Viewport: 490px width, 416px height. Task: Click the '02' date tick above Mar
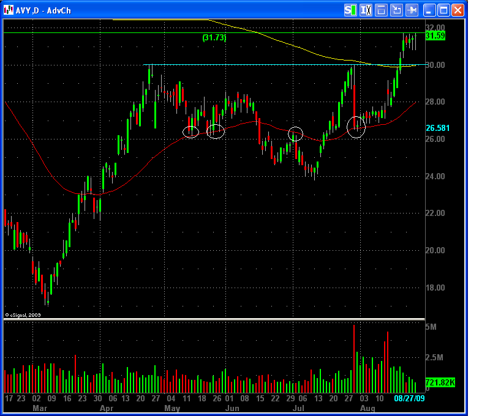click(36, 398)
